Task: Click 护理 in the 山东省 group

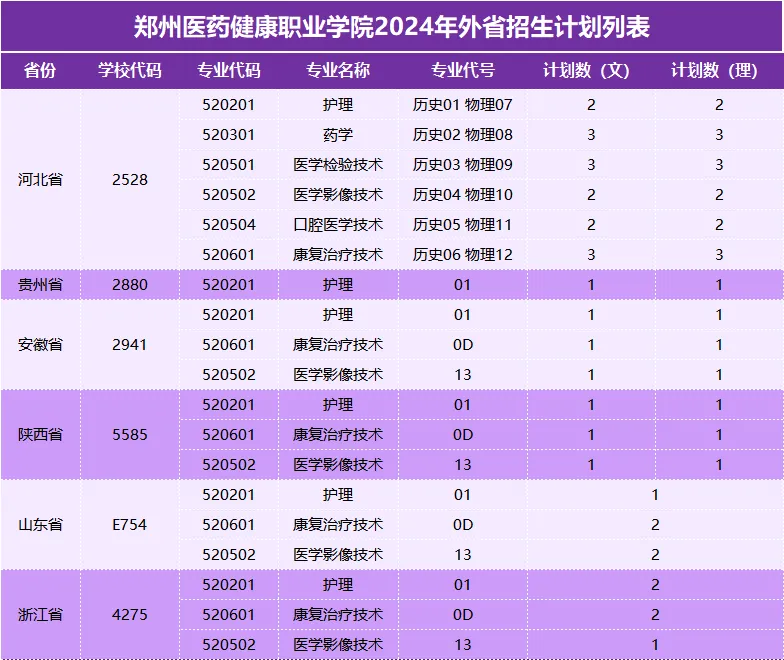Action: [x=338, y=494]
